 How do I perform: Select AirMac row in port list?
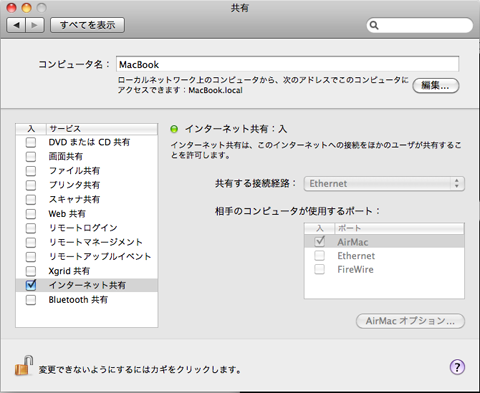(x=384, y=242)
